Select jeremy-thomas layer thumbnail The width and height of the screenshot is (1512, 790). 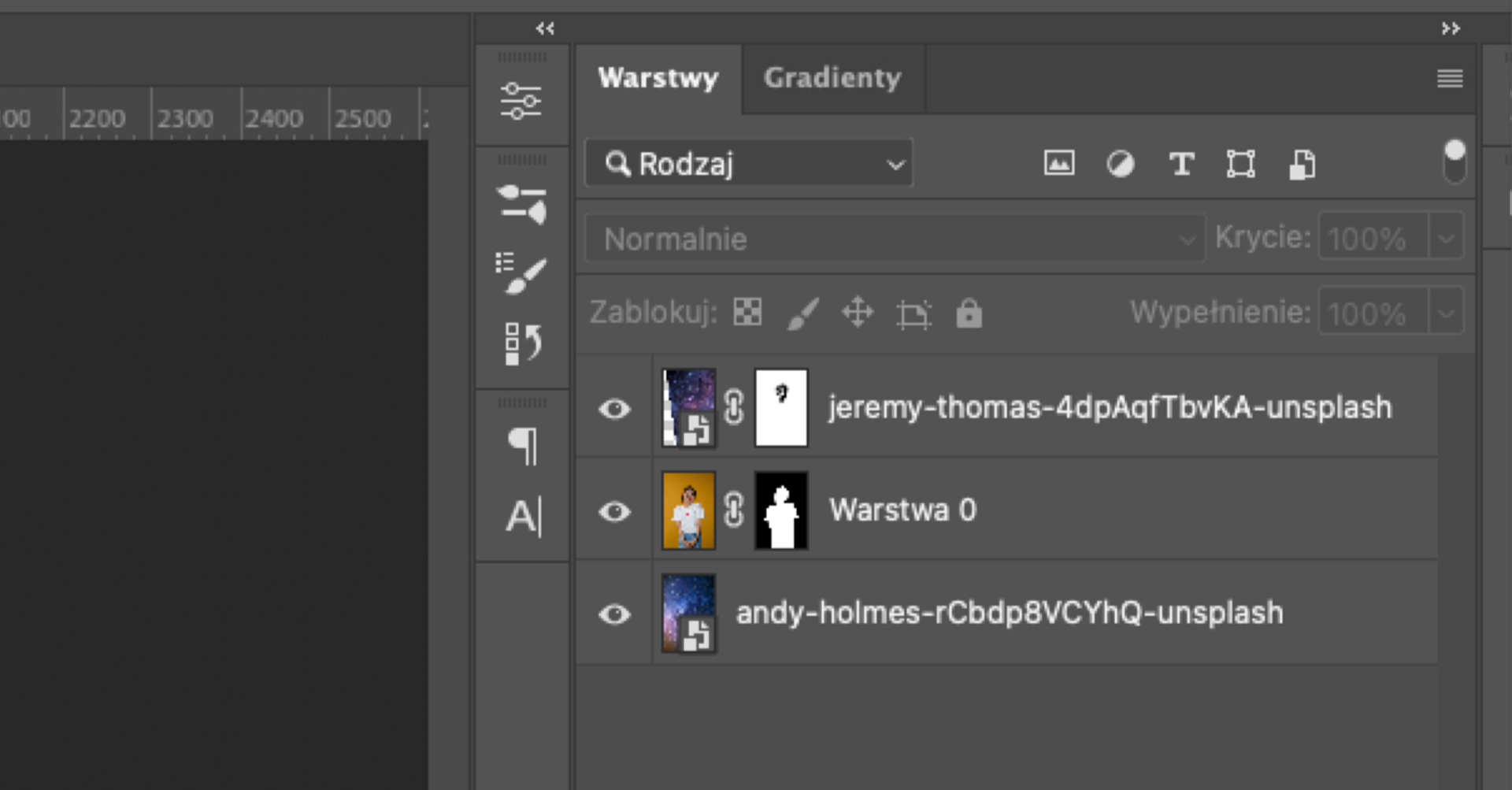[x=688, y=407]
